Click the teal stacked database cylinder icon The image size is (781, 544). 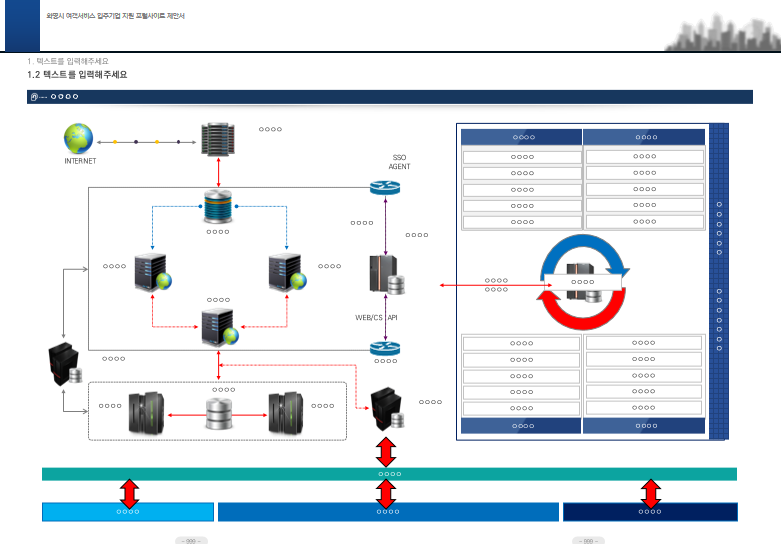tap(218, 206)
